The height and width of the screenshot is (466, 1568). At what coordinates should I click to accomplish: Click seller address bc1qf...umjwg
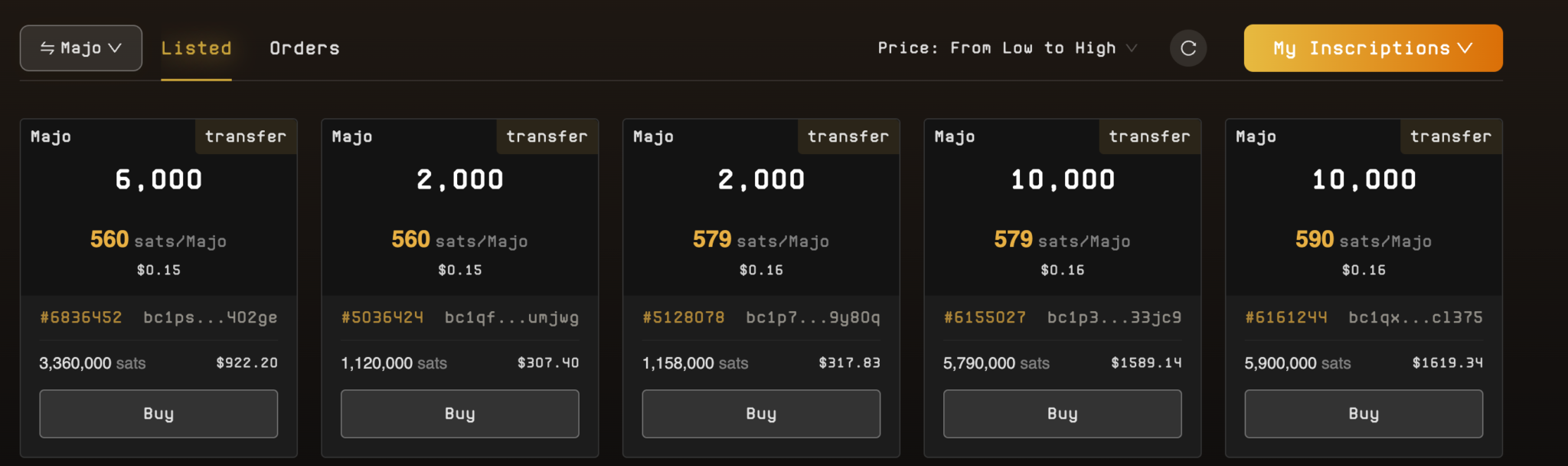click(x=511, y=317)
